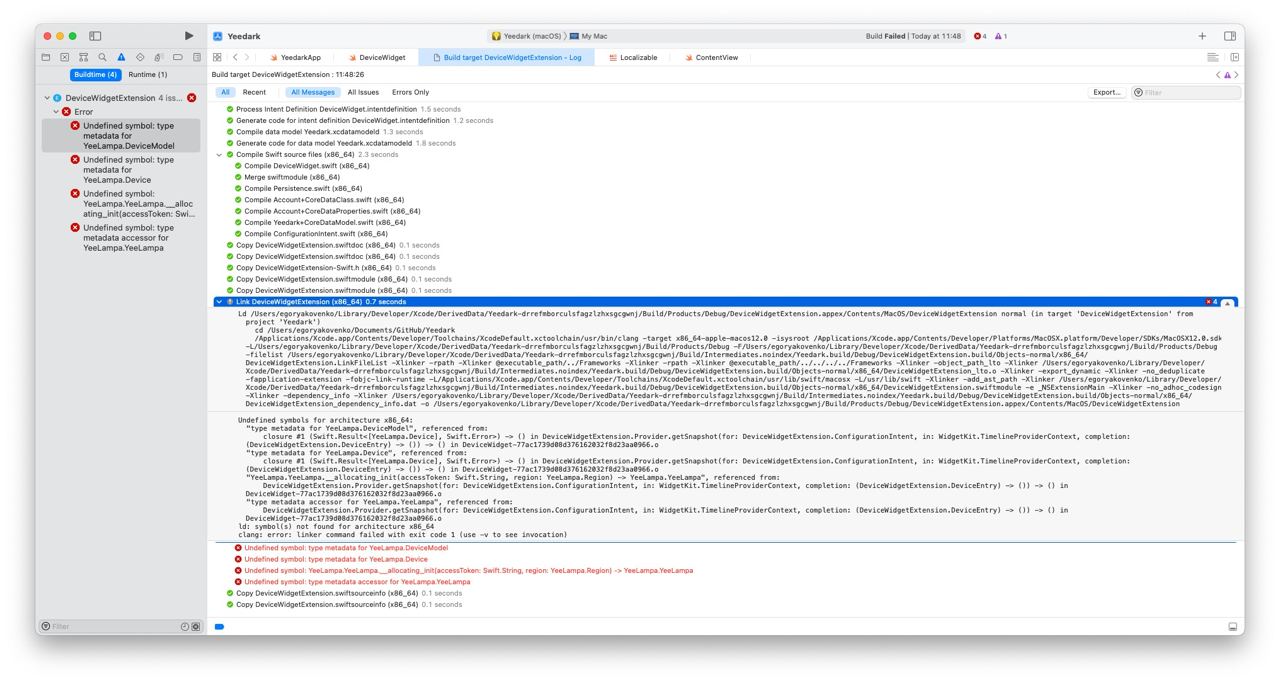
Task: Toggle the debug area button at bottom right
Action: pos(1232,626)
